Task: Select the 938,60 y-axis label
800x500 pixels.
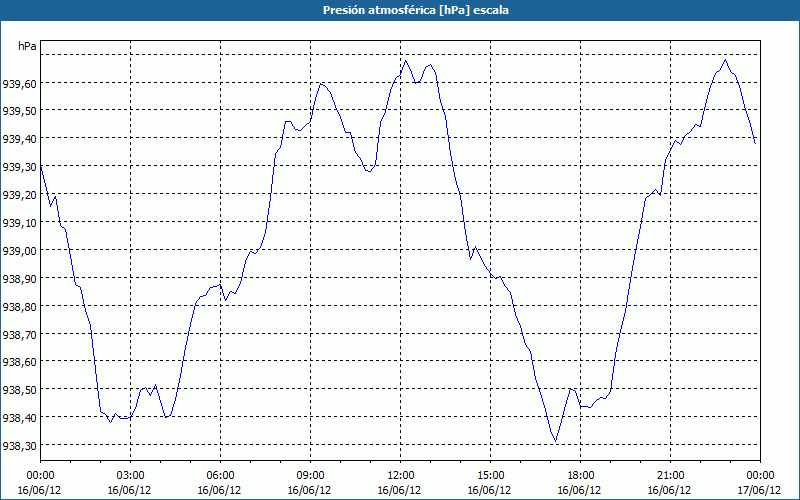Action: coord(19,361)
